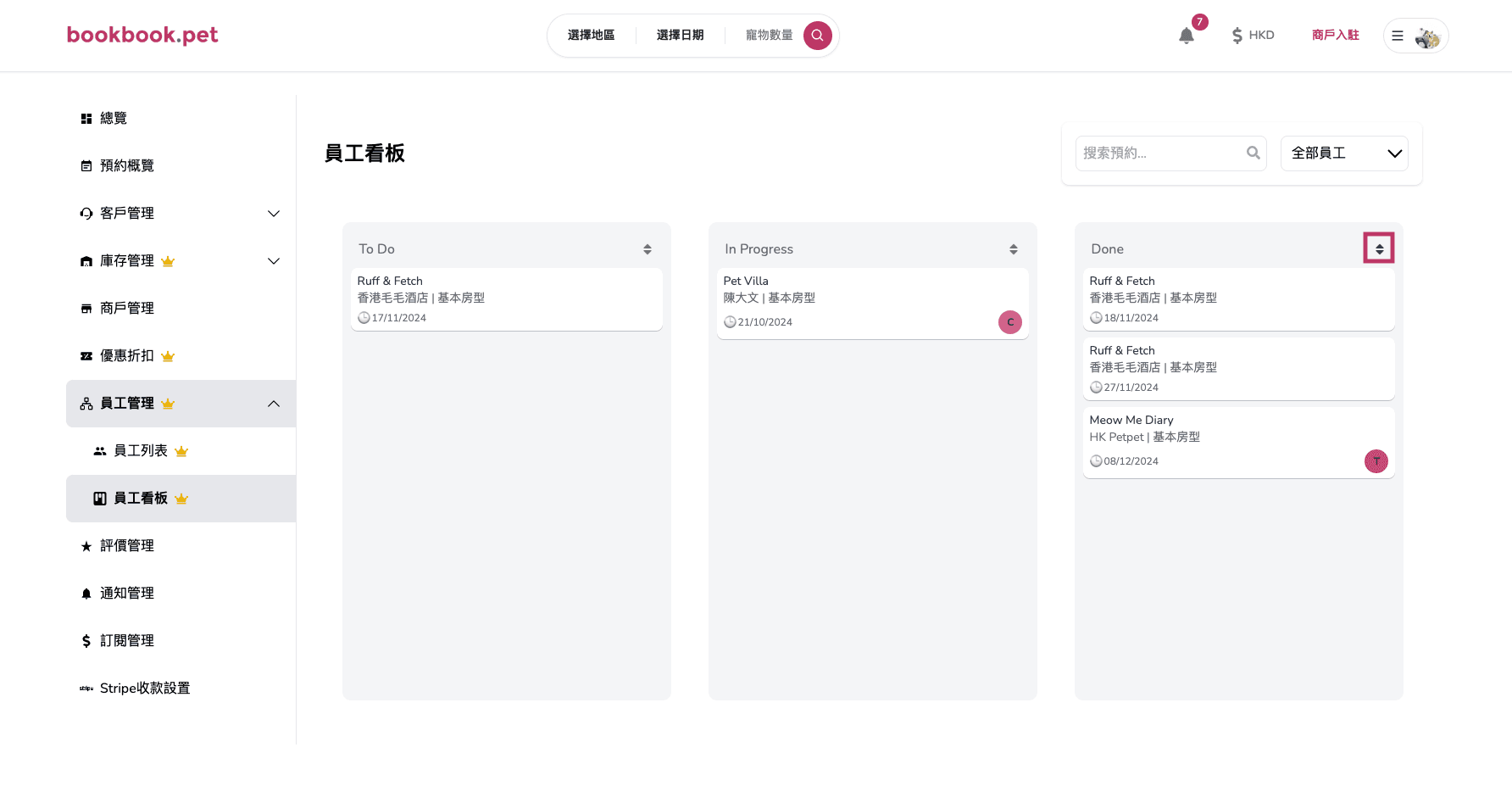Open the 全部員工 dropdown
The width and height of the screenshot is (1512, 792).
pos(1344,153)
